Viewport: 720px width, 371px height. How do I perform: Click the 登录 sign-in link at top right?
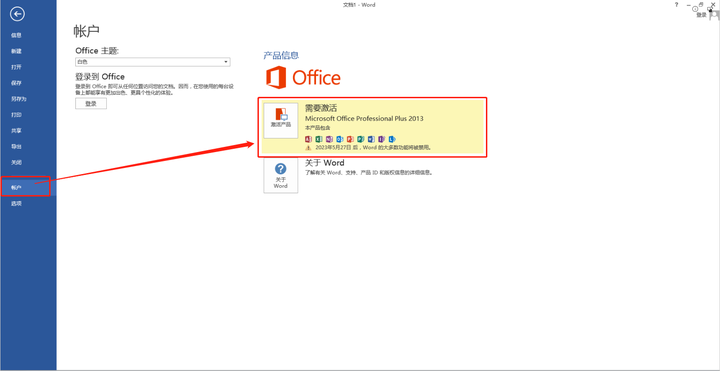[x=701, y=15]
